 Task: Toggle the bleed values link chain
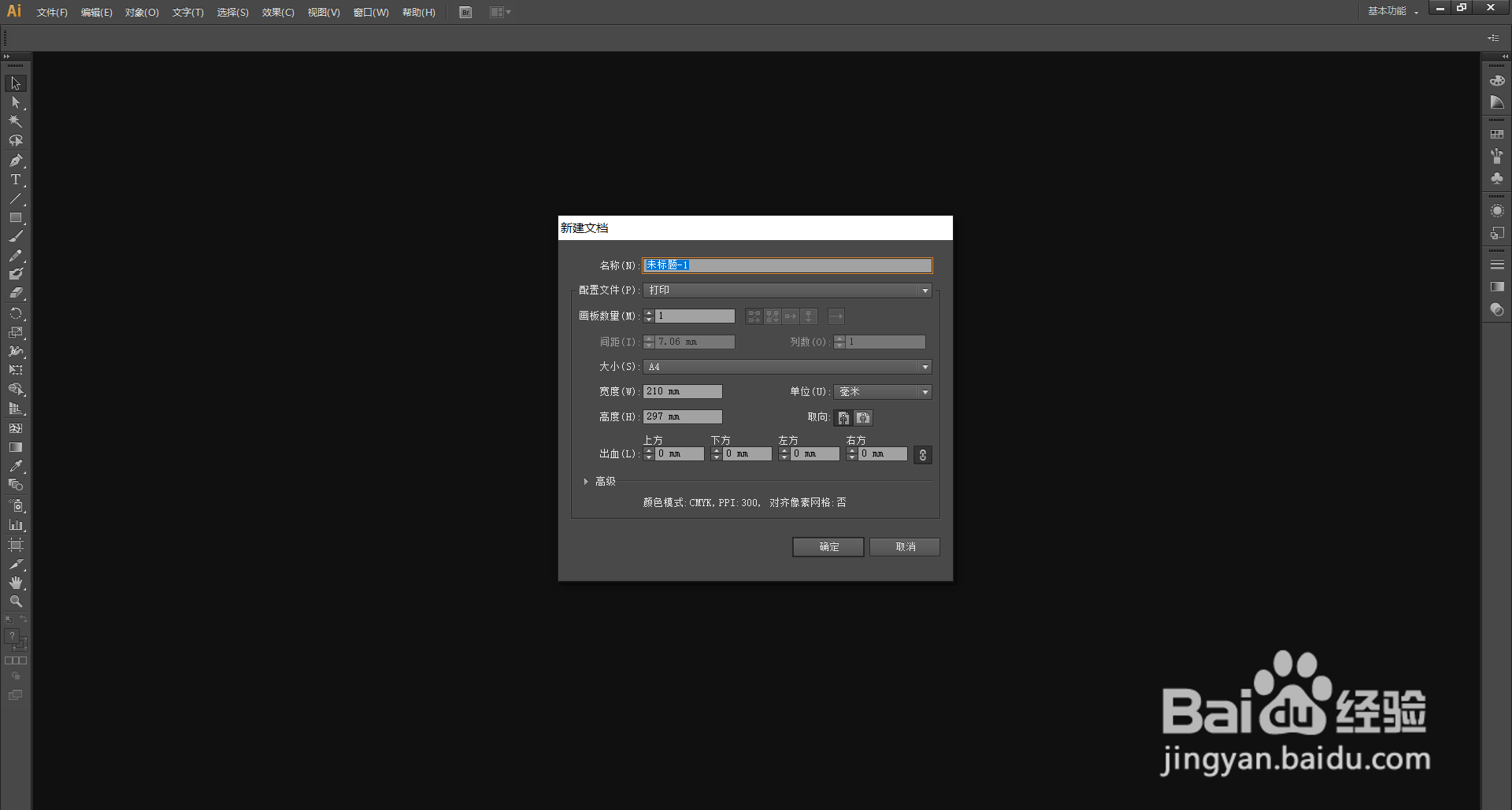[x=922, y=454]
